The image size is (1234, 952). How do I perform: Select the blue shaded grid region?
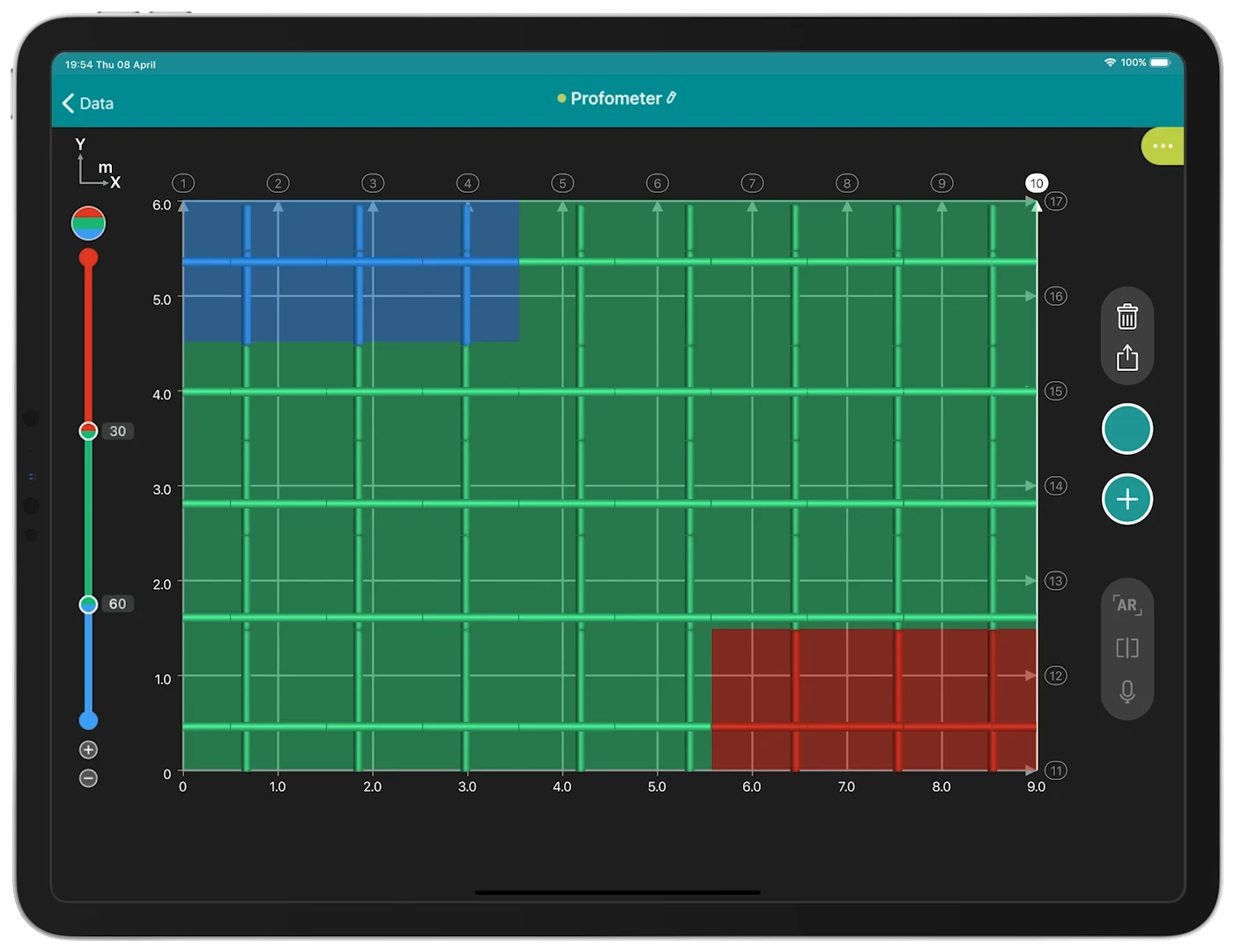351,271
